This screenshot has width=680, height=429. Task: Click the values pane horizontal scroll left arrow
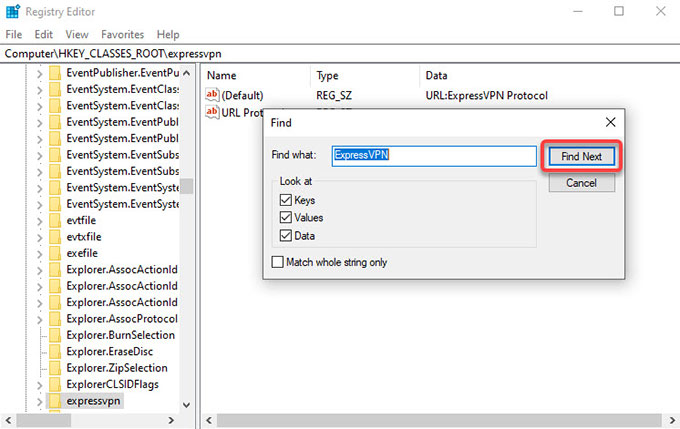point(209,420)
